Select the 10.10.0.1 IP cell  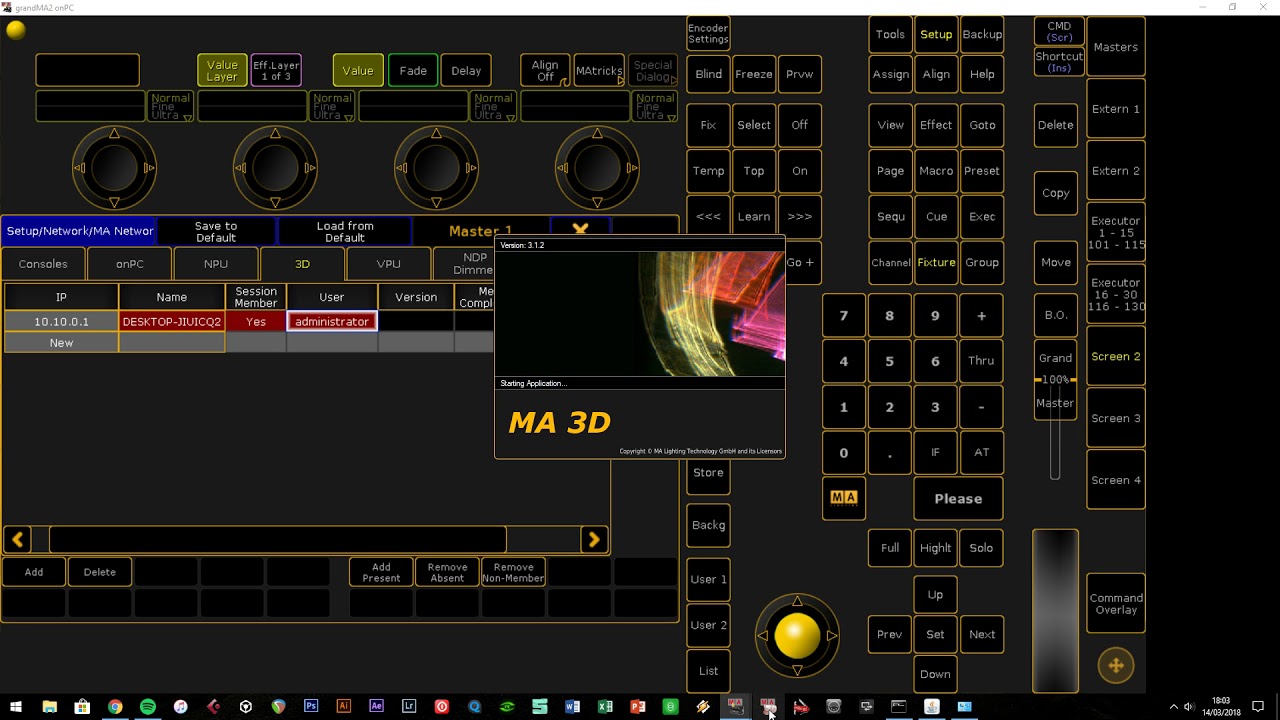click(x=61, y=321)
